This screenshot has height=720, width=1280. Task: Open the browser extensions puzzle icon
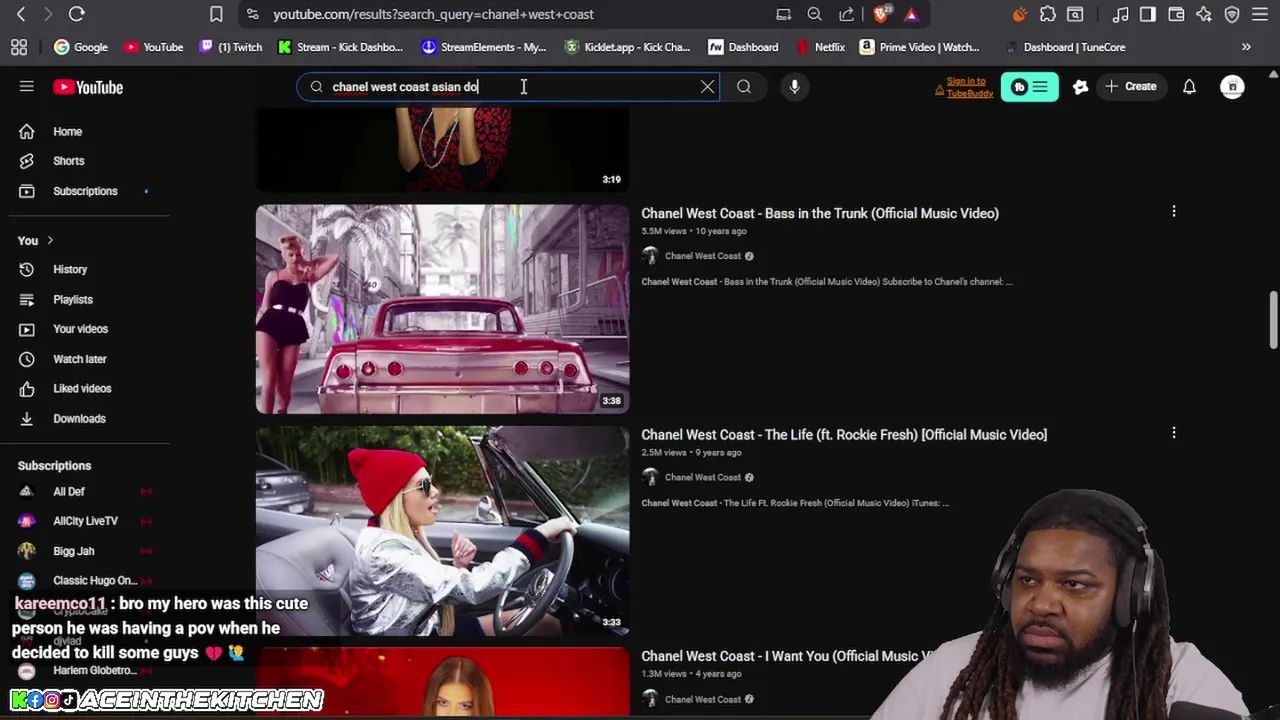click(1048, 14)
